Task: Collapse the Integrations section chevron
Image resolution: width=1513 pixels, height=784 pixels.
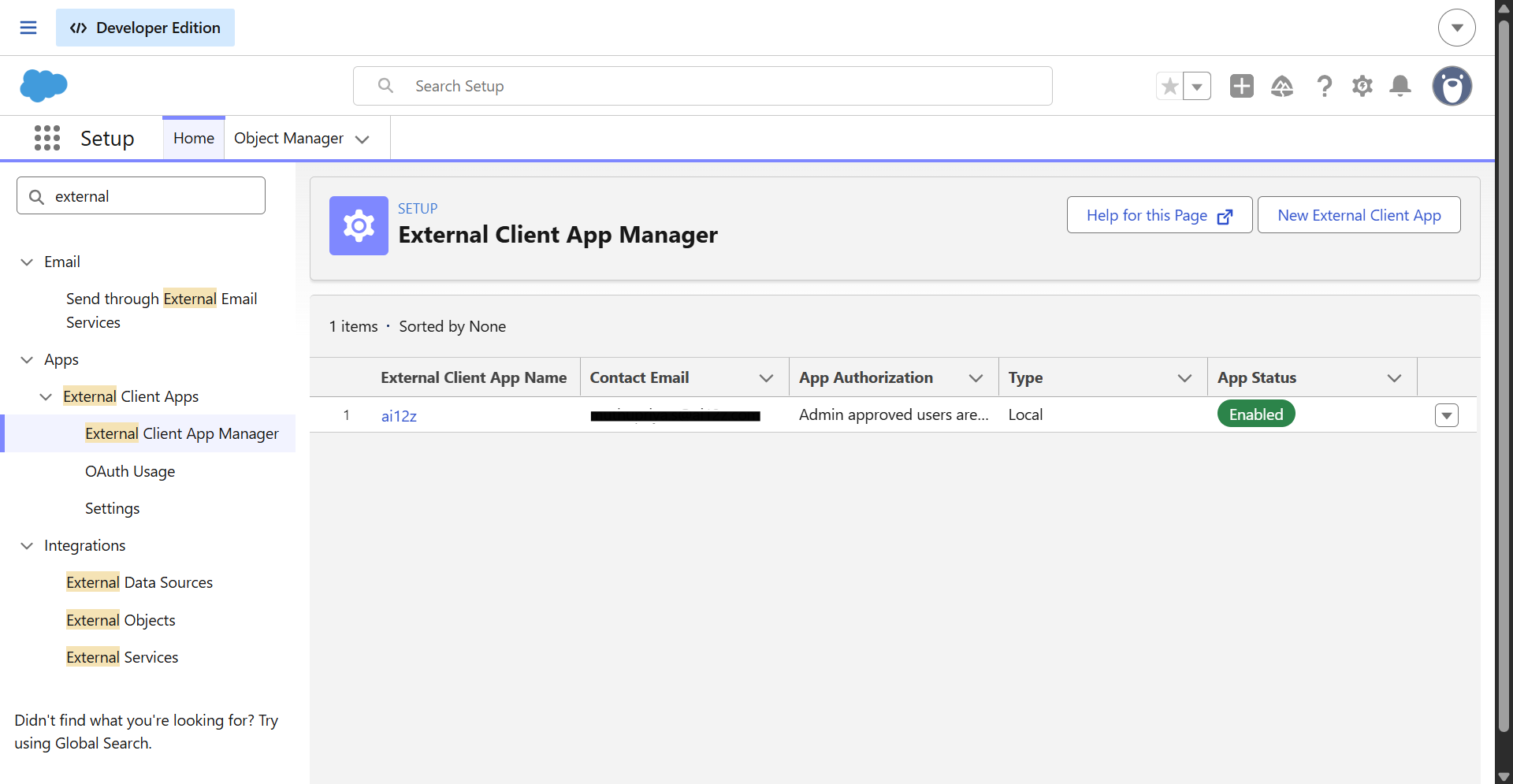Action: 27,545
